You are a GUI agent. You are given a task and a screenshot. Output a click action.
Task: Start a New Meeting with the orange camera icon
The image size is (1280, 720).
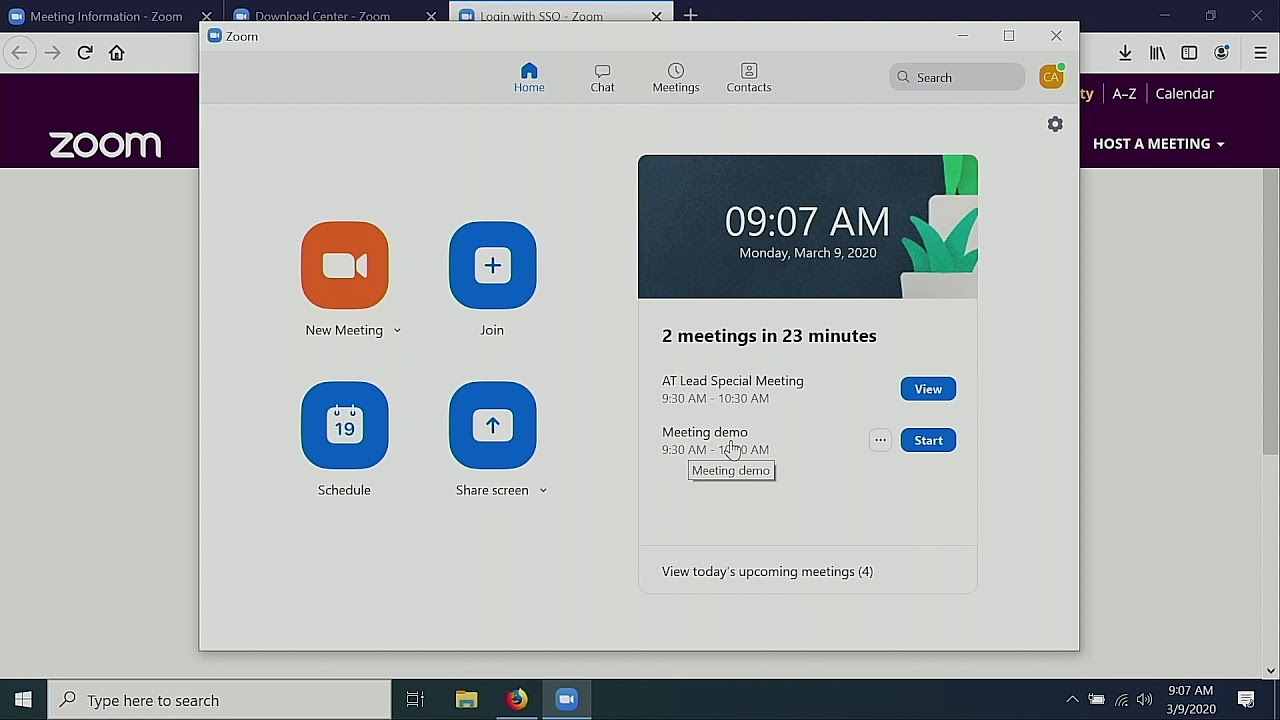[x=345, y=265]
